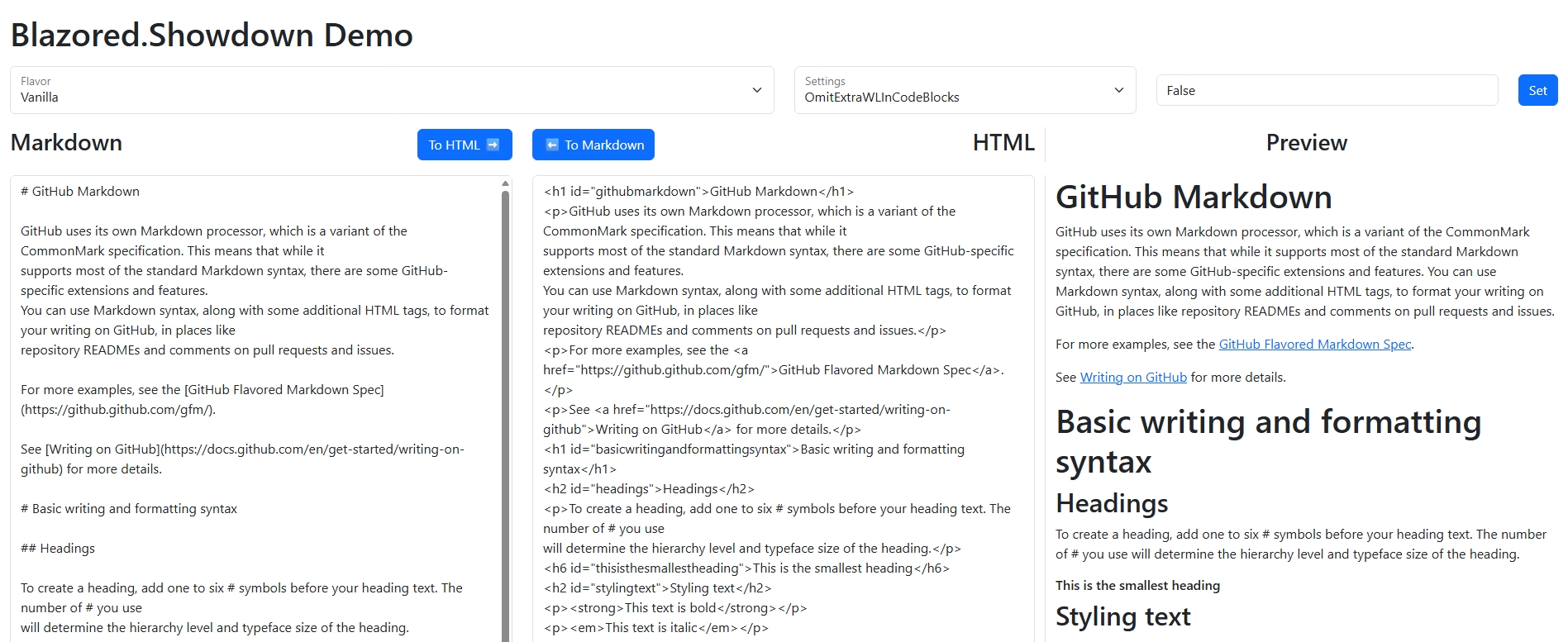Click the chevron arrow of Flavor dropdown

click(756, 90)
